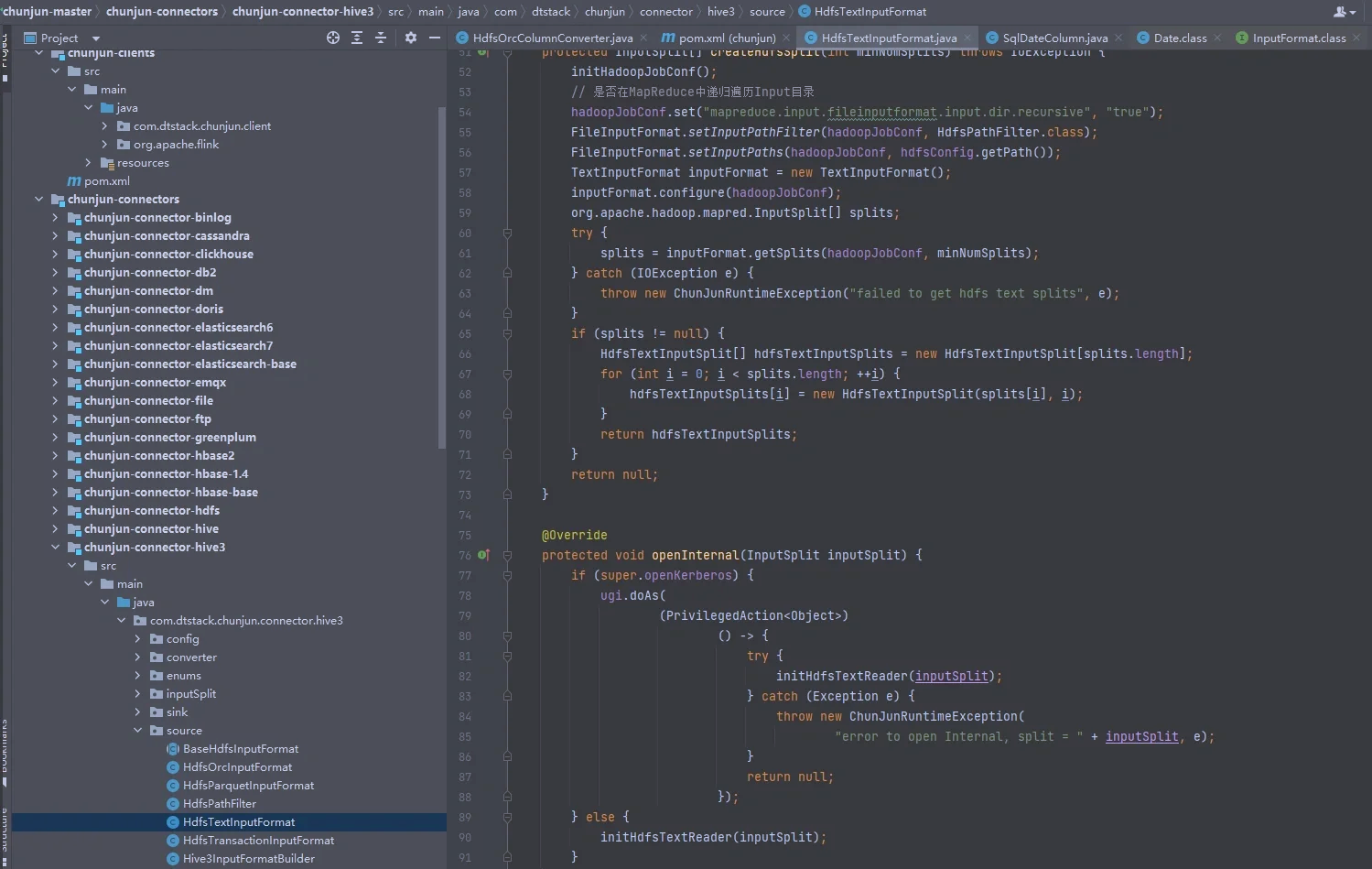The width and height of the screenshot is (1372, 869).
Task: Expand the chunjun-connector-hdfs module
Action: (55, 511)
